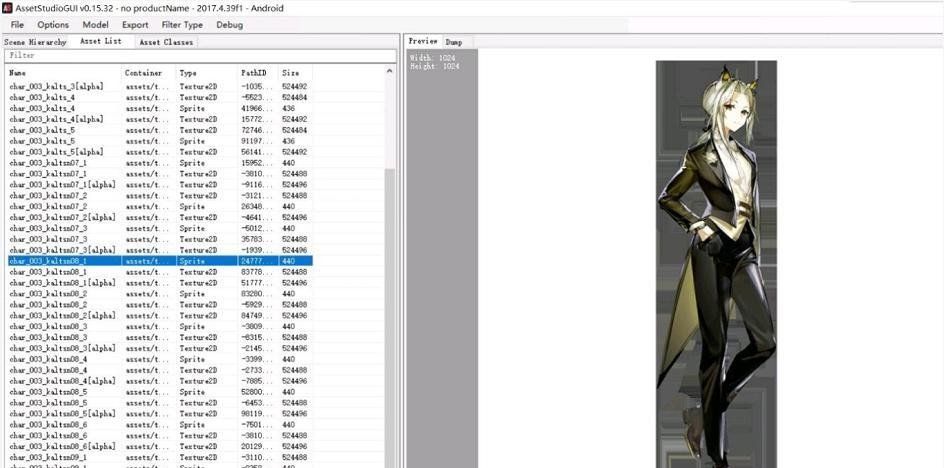Select the Asset List tab
This screenshot has height=468, width=944.
[101, 42]
